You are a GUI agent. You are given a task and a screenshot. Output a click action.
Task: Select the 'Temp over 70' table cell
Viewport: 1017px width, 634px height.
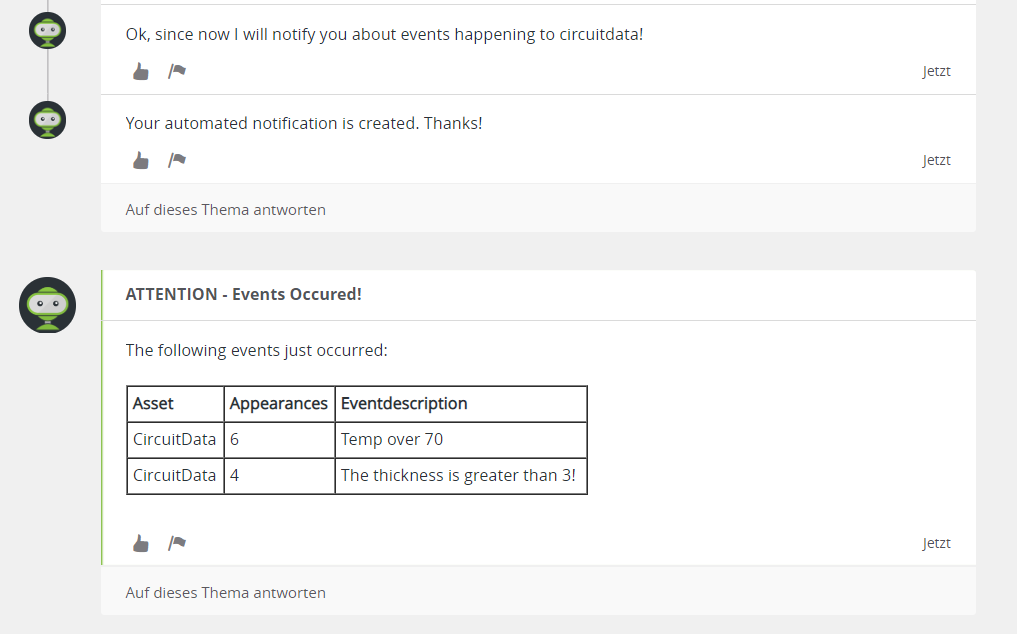point(392,439)
